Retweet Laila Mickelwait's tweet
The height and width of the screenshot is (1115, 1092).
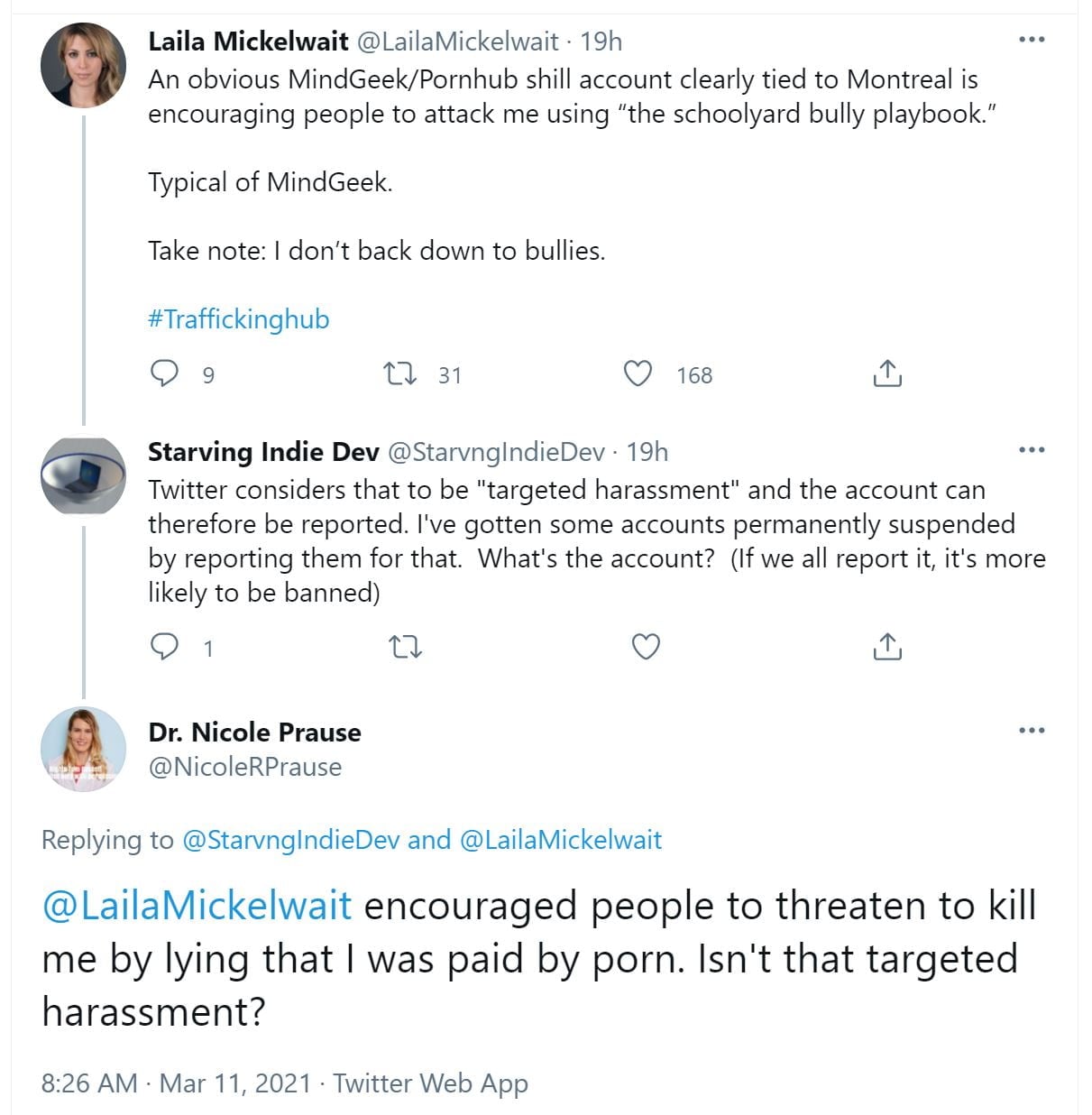(399, 373)
